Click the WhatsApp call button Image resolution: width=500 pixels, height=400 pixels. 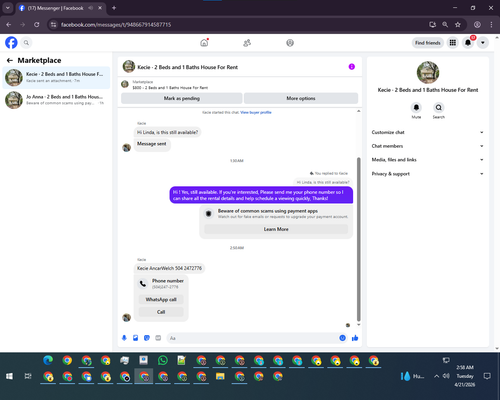[x=161, y=299]
